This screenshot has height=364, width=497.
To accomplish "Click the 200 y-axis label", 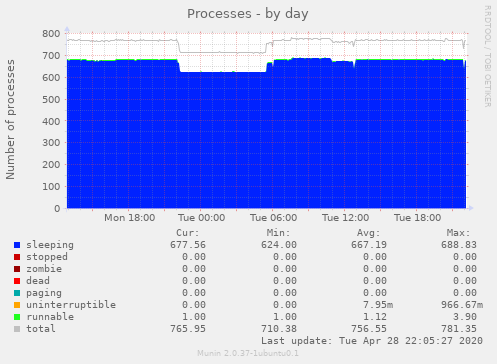I will point(51,165).
